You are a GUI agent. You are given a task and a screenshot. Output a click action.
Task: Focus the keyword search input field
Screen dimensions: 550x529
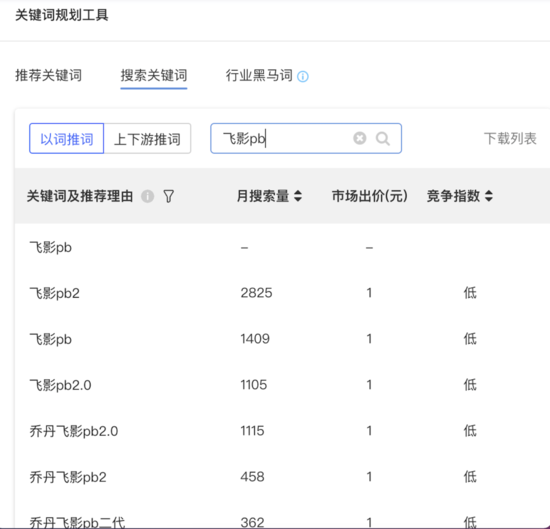pos(306,138)
